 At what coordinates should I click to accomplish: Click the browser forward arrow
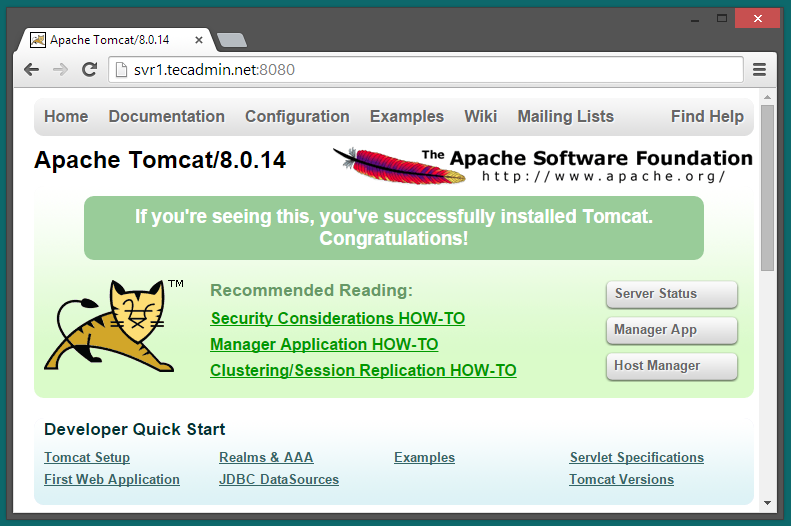coord(60,70)
